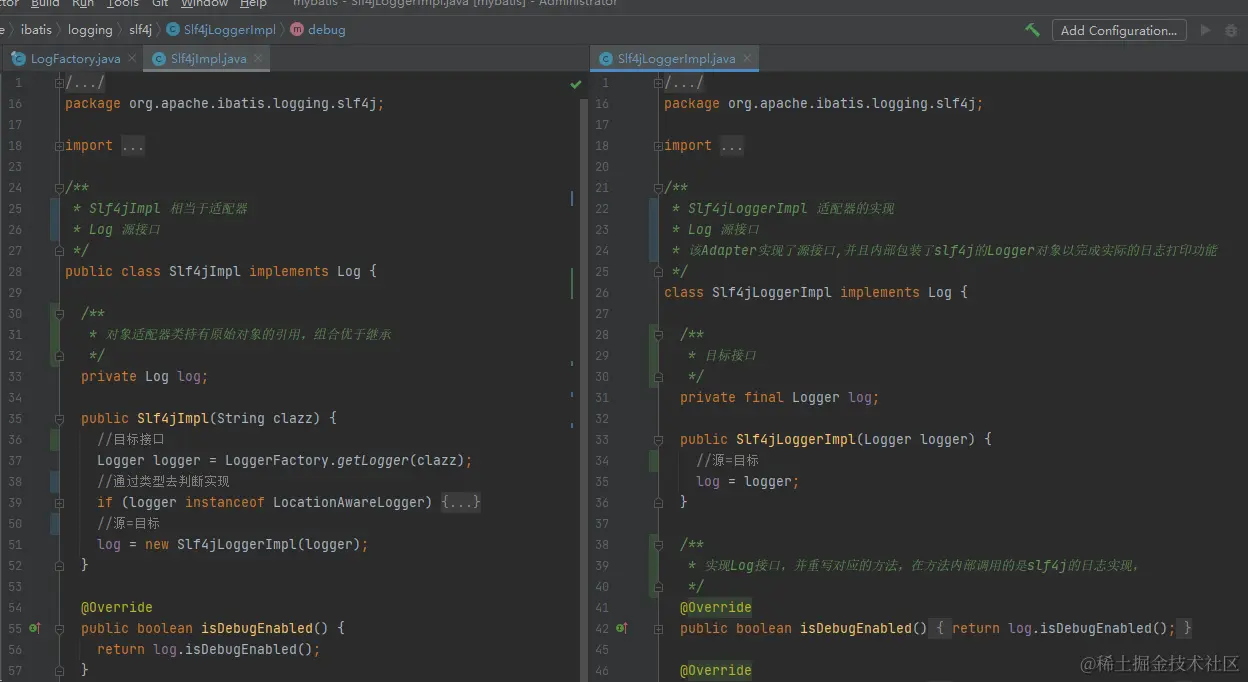Click @Override annotation on right line 41
This screenshot has height=682, width=1248.
tap(716, 607)
